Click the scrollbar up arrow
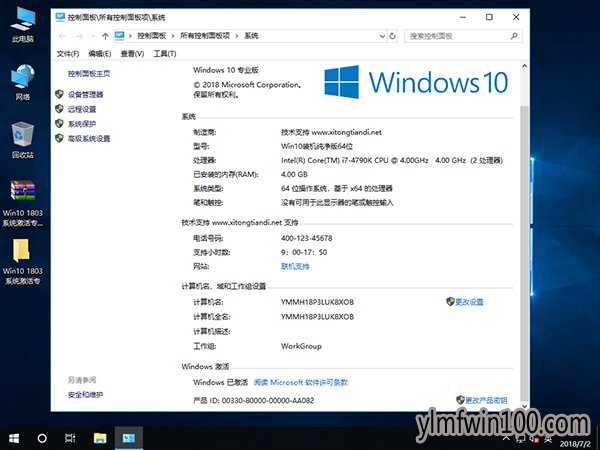The height and width of the screenshot is (450, 600). (x=525, y=66)
